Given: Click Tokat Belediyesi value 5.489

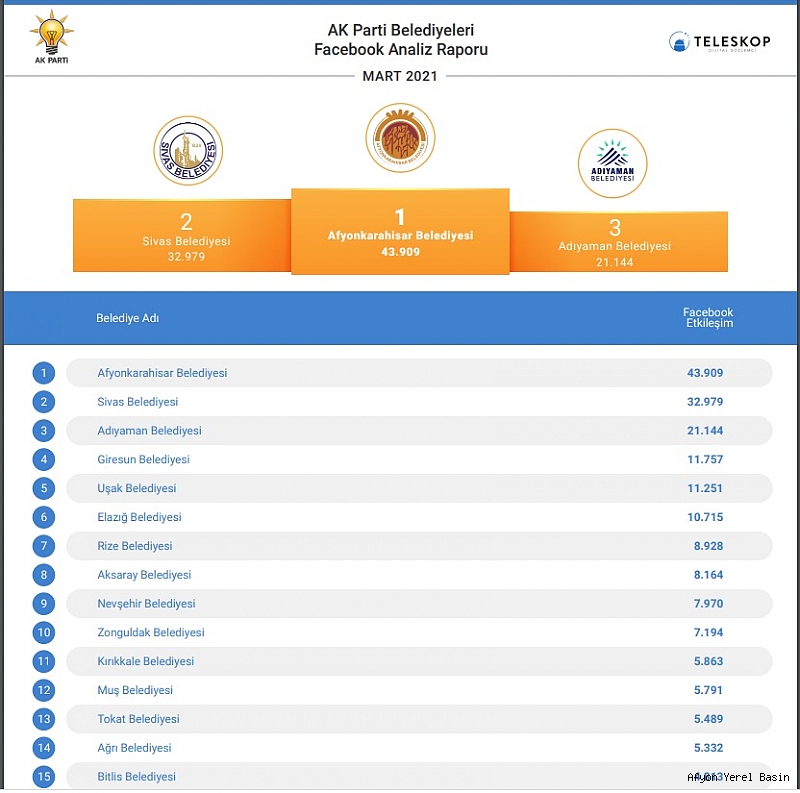Looking at the screenshot, I should tap(704, 719).
